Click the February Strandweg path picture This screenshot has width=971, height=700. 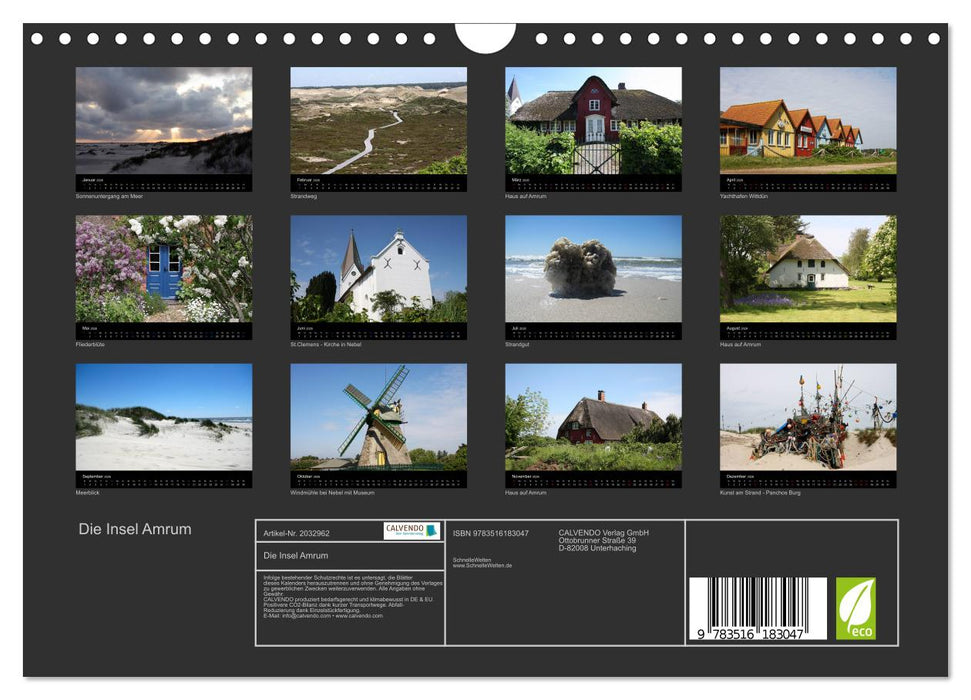click(x=377, y=125)
